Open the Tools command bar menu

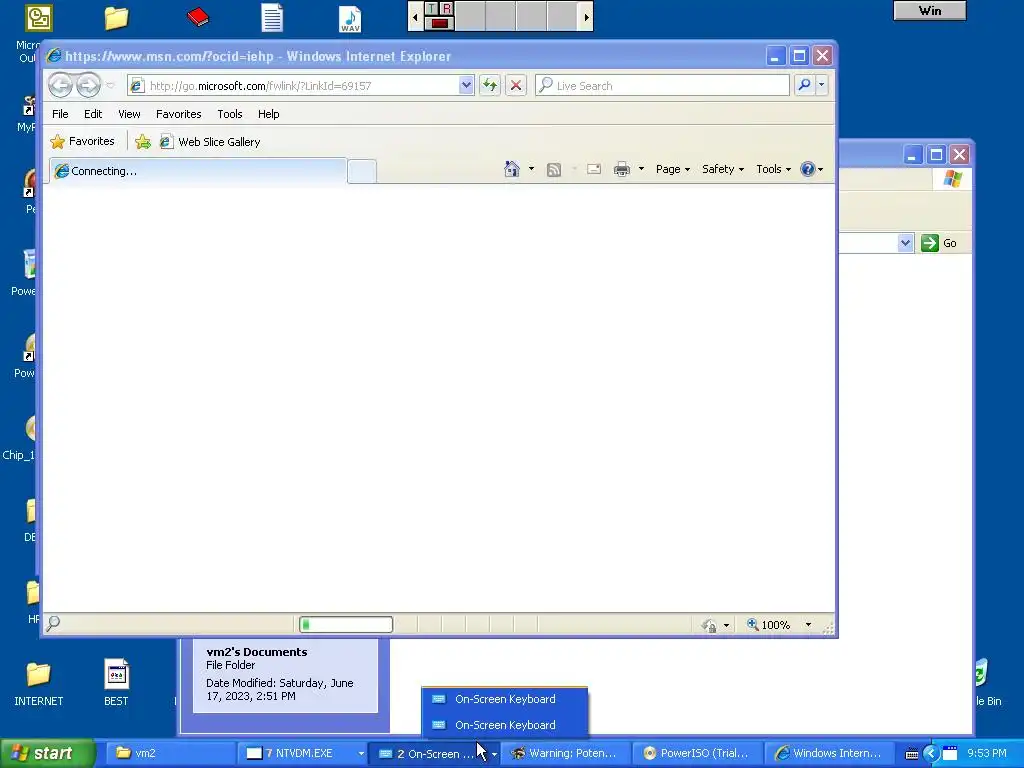[x=773, y=169]
